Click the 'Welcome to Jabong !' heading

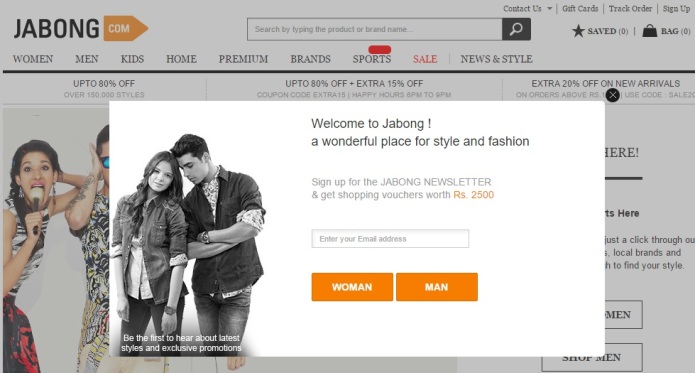(371, 124)
